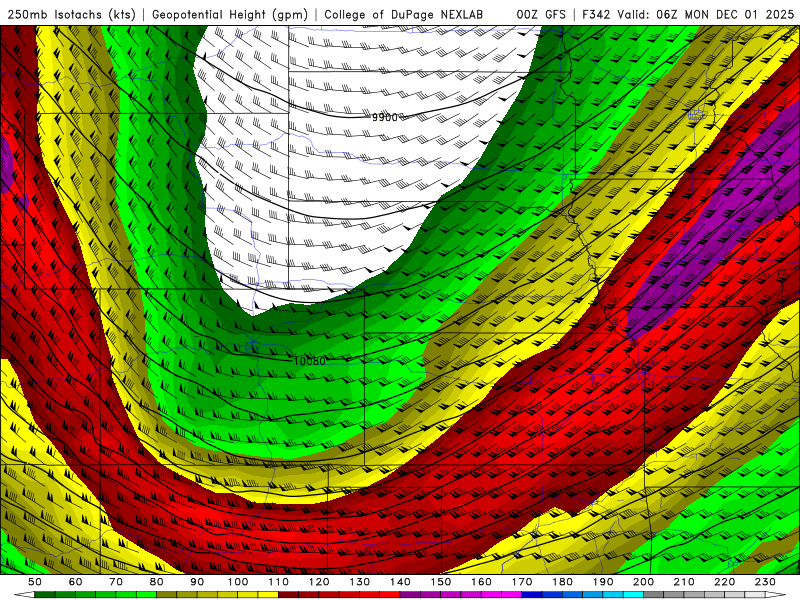Click the 130 value on the color scale
Viewport: 800px width, 600px height.
360,582
